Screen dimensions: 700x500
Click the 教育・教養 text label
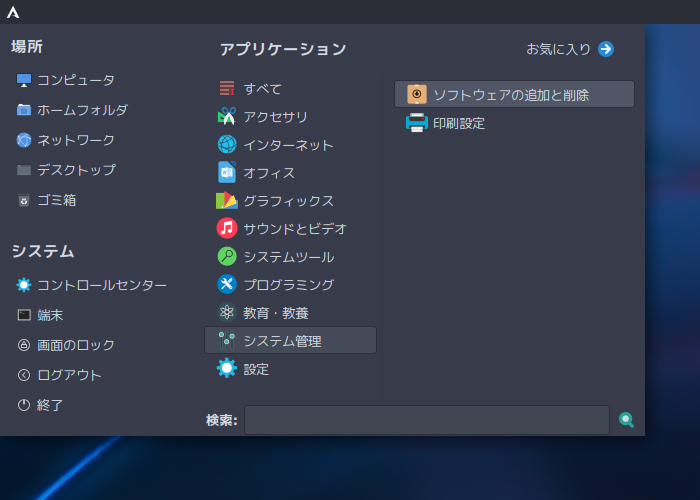[x=276, y=313]
